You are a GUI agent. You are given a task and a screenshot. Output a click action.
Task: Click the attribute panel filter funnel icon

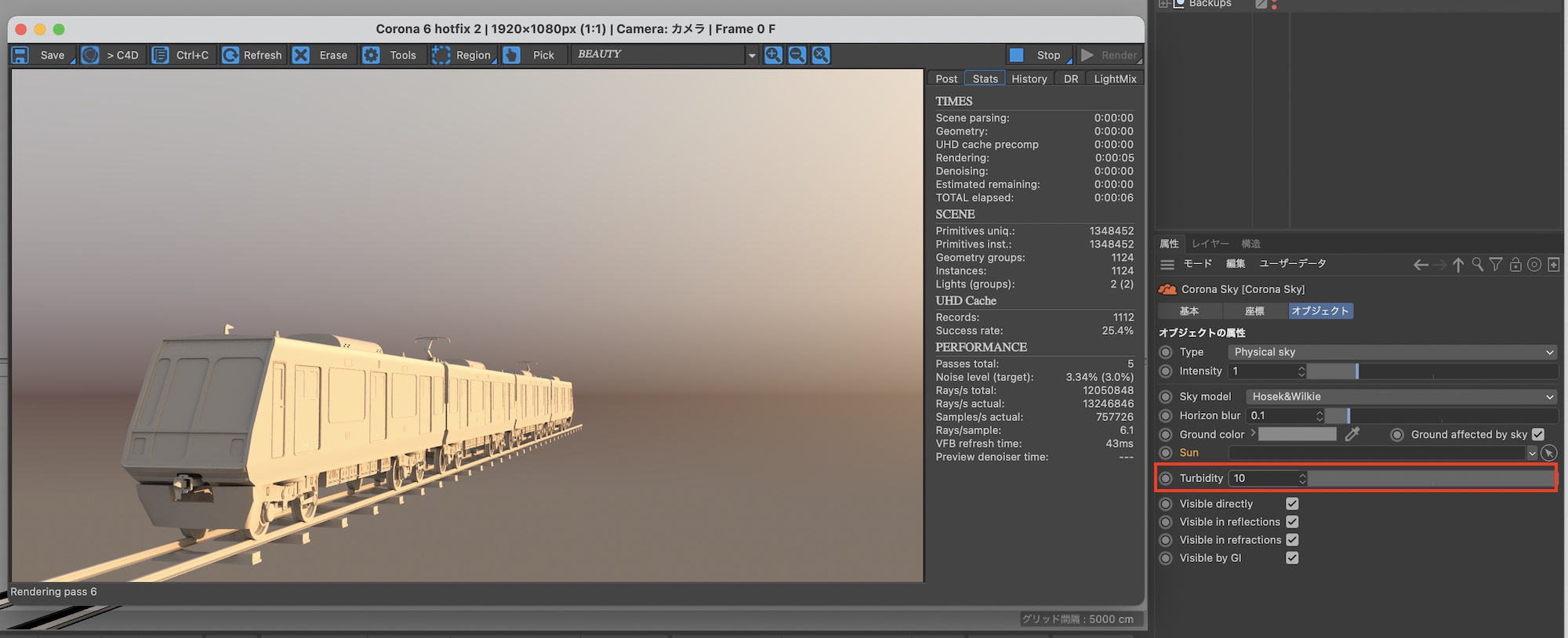(x=1496, y=265)
